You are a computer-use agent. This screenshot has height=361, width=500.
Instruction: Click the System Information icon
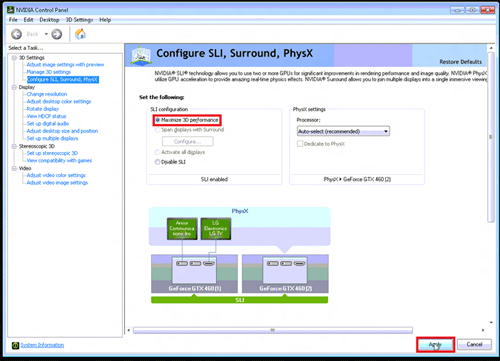(x=15, y=345)
